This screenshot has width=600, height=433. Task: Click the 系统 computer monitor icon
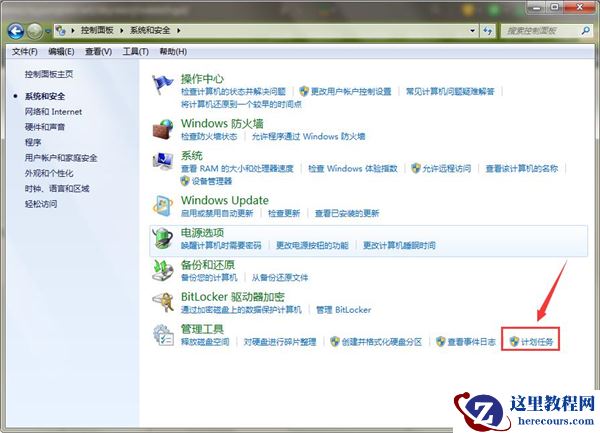point(163,161)
